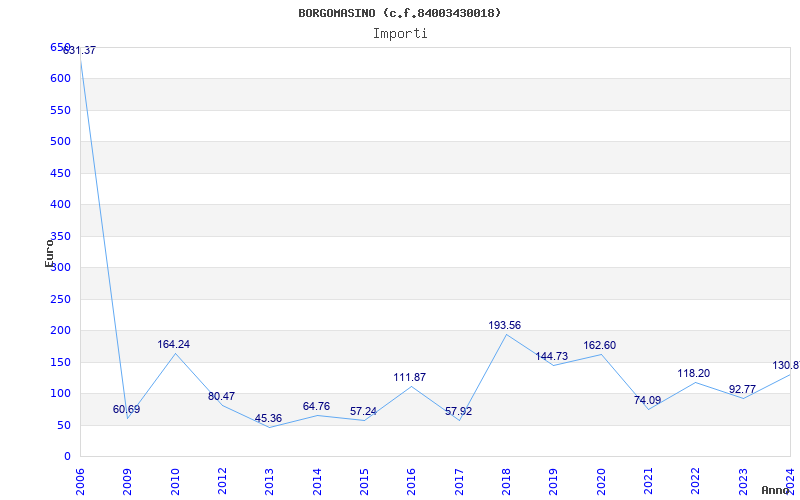800x500 pixels.
Task: Click the data label 92.77
Action: pos(742,389)
